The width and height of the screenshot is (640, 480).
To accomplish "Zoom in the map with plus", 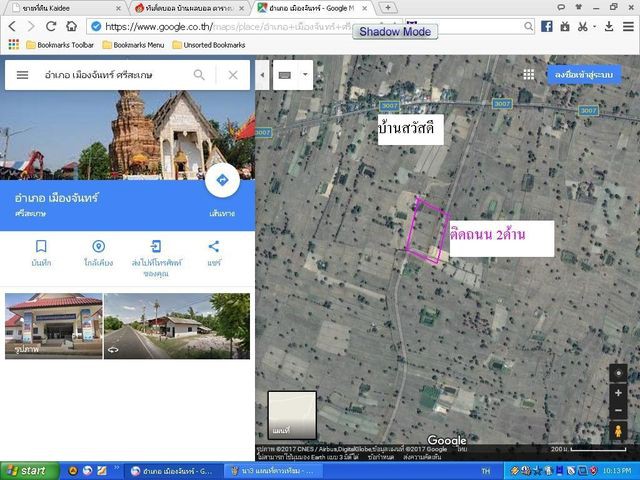I will tap(618, 393).
